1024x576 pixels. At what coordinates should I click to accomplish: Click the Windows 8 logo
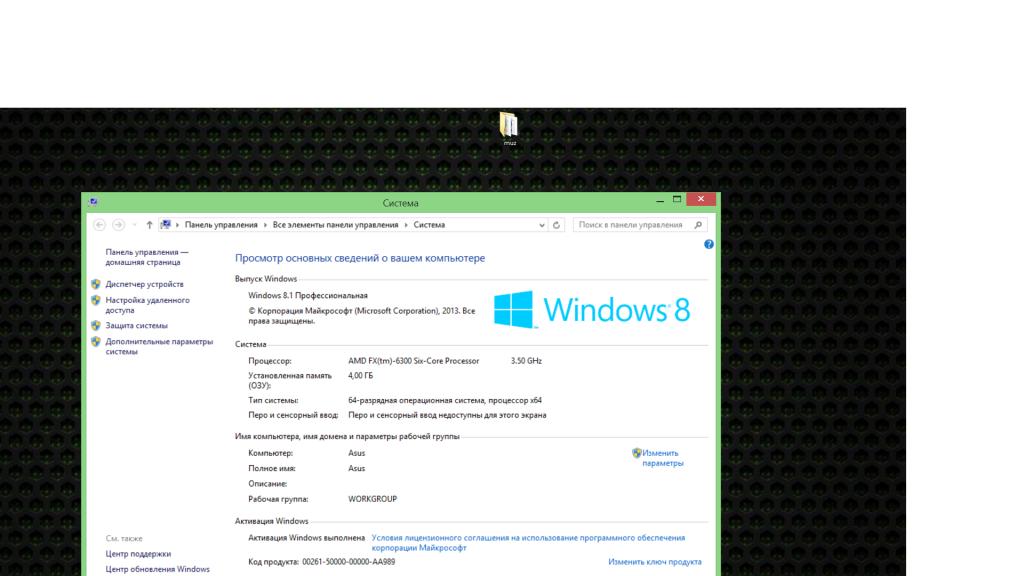click(x=592, y=310)
